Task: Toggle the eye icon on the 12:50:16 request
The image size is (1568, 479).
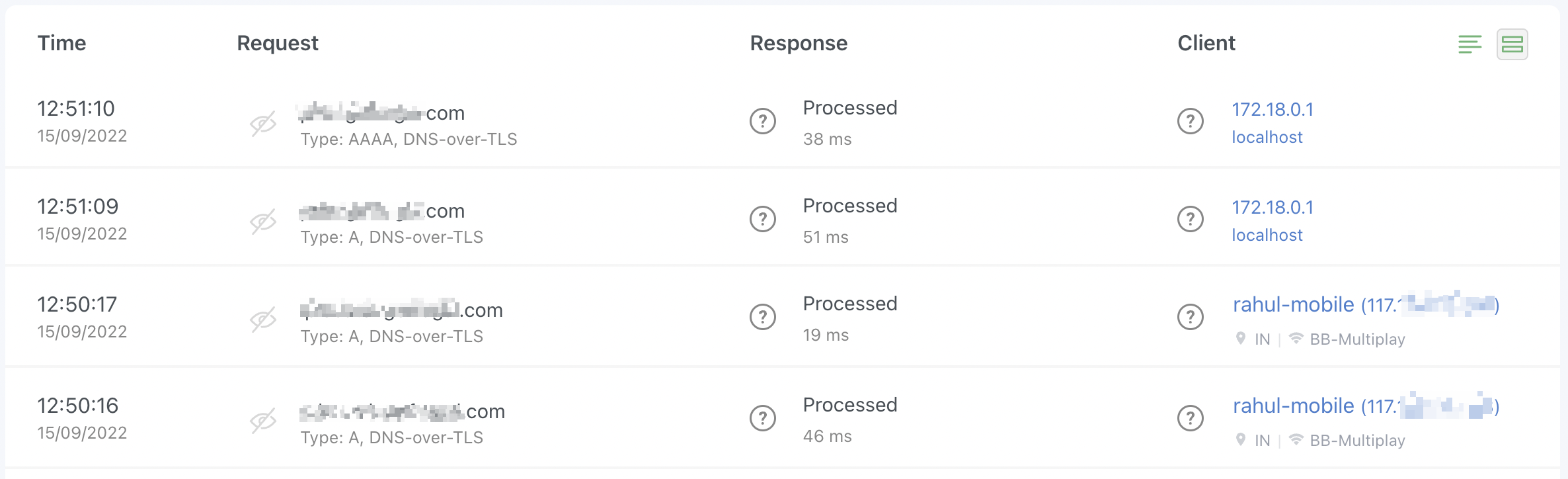Action: pos(263,419)
